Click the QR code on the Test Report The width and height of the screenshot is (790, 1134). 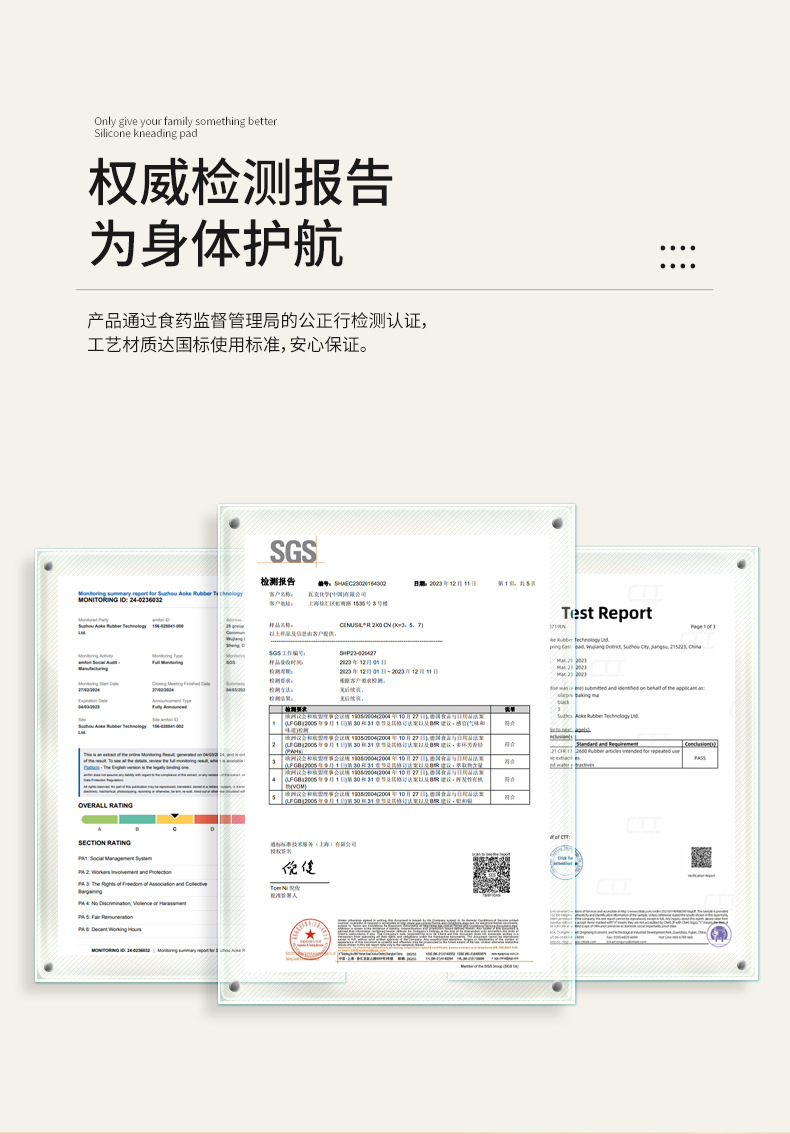click(x=701, y=857)
